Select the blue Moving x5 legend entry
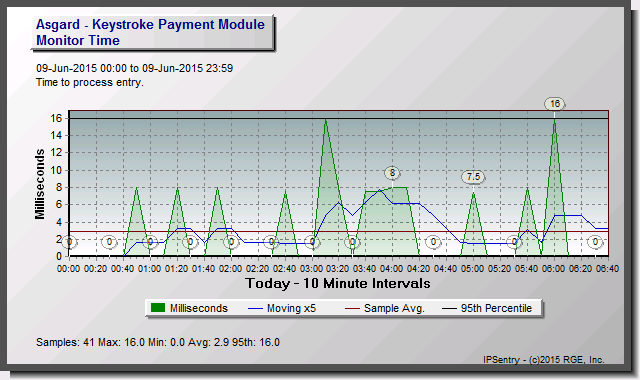The image size is (640, 380). [x=282, y=308]
